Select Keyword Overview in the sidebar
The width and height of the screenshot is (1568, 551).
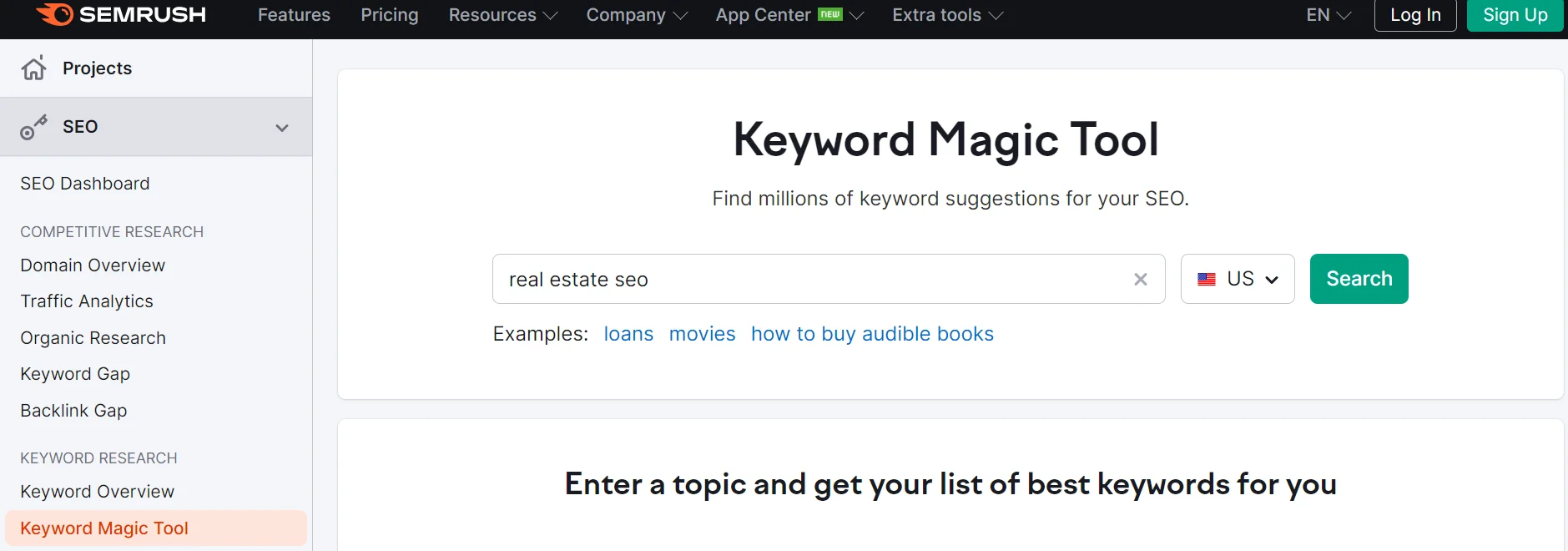point(97,491)
